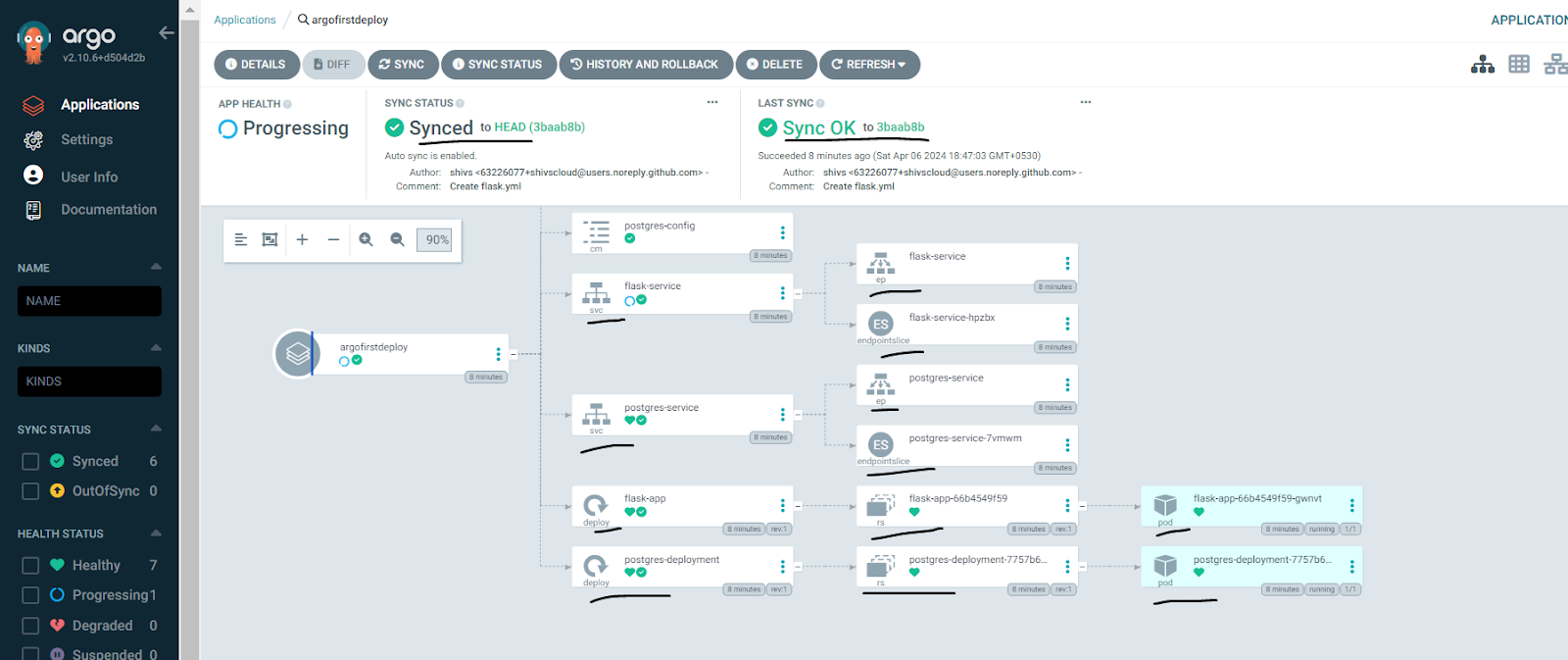Open SYNC STATUS details button
The image size is (1568, 660).
pos(499,65)
